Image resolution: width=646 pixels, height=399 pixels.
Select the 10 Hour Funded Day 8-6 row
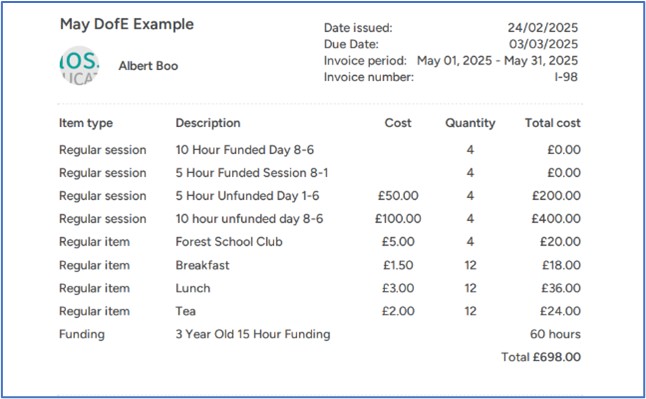[320, 150]
